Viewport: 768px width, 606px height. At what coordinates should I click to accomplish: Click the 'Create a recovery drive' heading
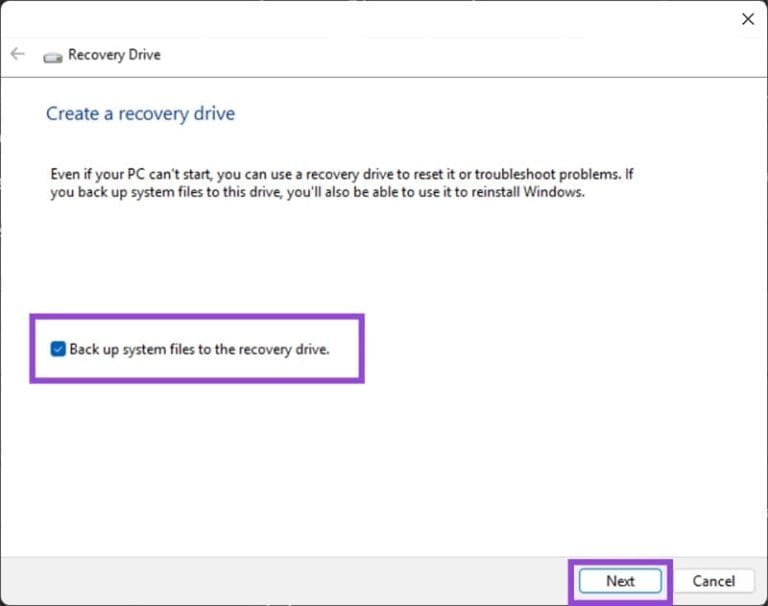click(x=140, y=113)
